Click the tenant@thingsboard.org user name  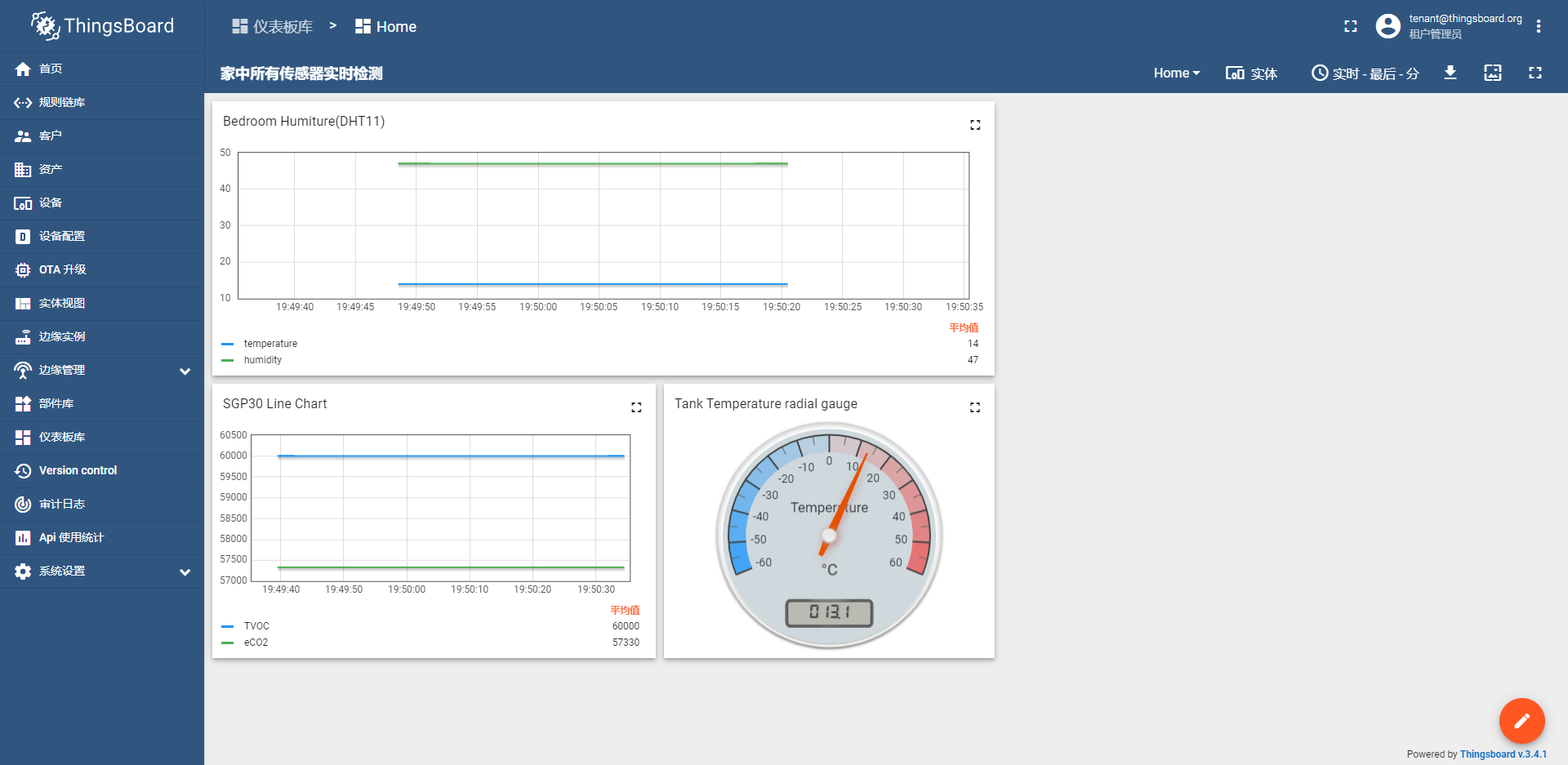click(1465, 19)
